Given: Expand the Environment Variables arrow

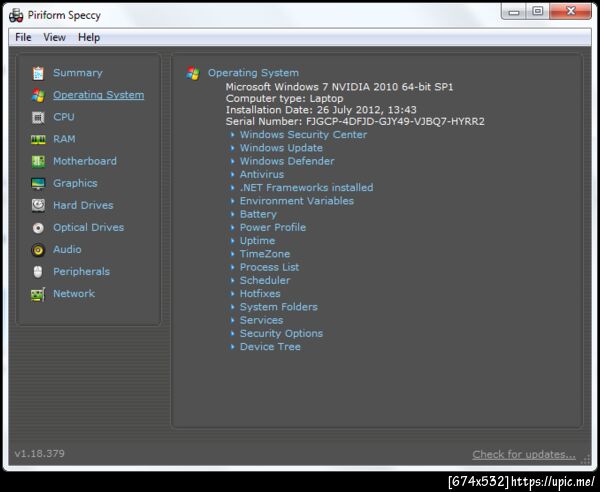Looking at the screenshot, I should click(232, 201).
